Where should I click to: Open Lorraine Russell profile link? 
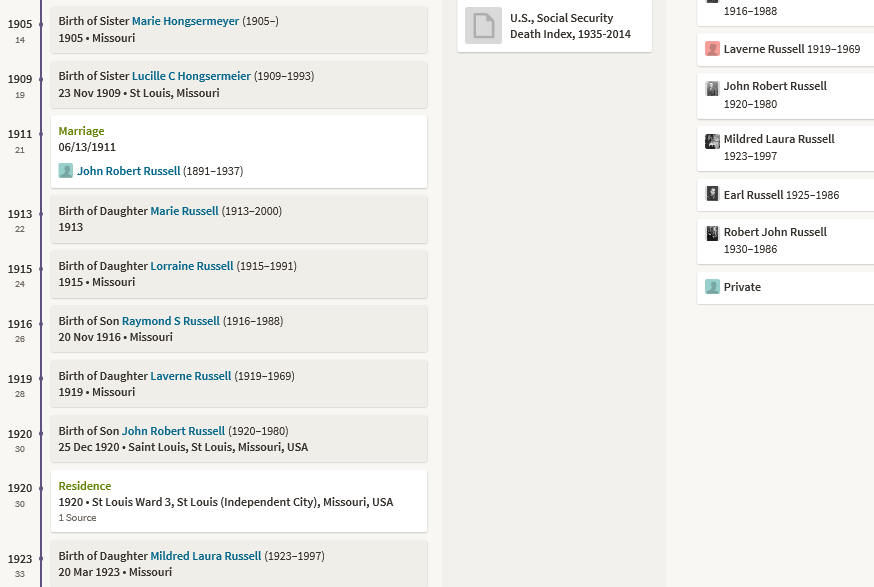click(192, 266)
